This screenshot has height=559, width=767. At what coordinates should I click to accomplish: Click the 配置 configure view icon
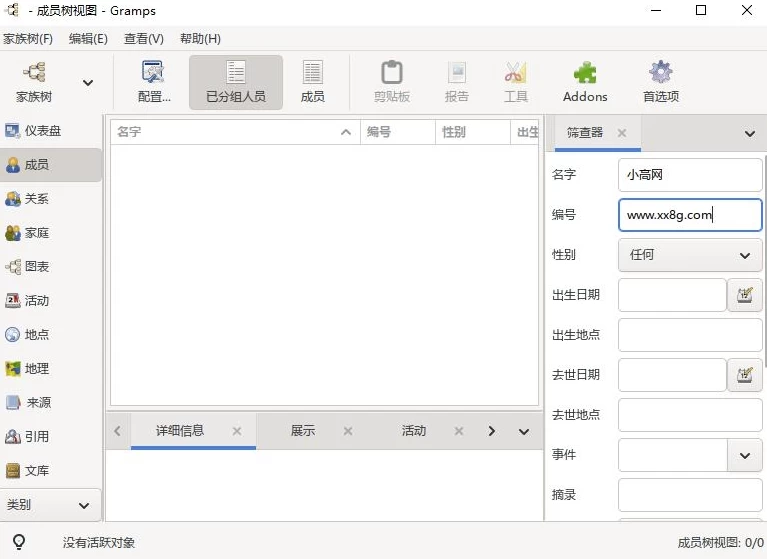pyautogui.click(x=153, y=82)
